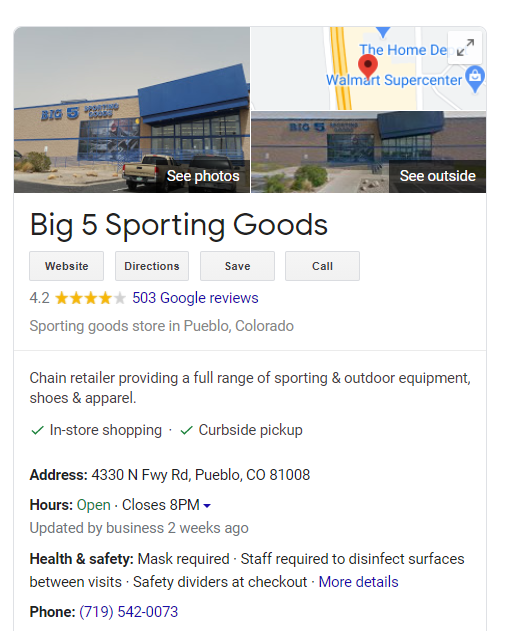Open See outside street view thumbnail

[x=369, y=152]
